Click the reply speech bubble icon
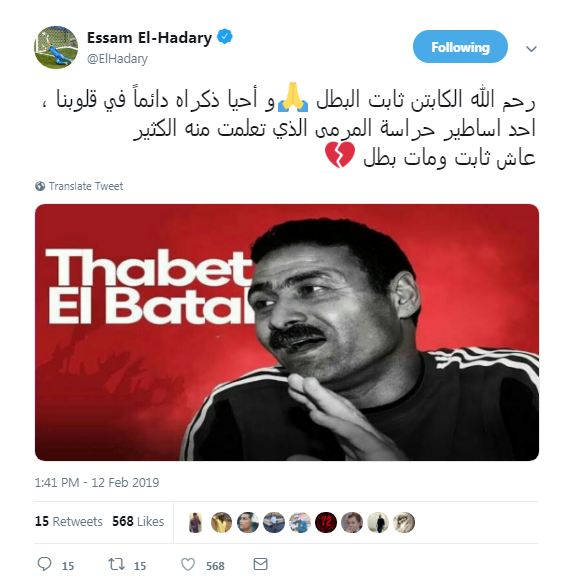572x588 pixels. tap(45, 564)
